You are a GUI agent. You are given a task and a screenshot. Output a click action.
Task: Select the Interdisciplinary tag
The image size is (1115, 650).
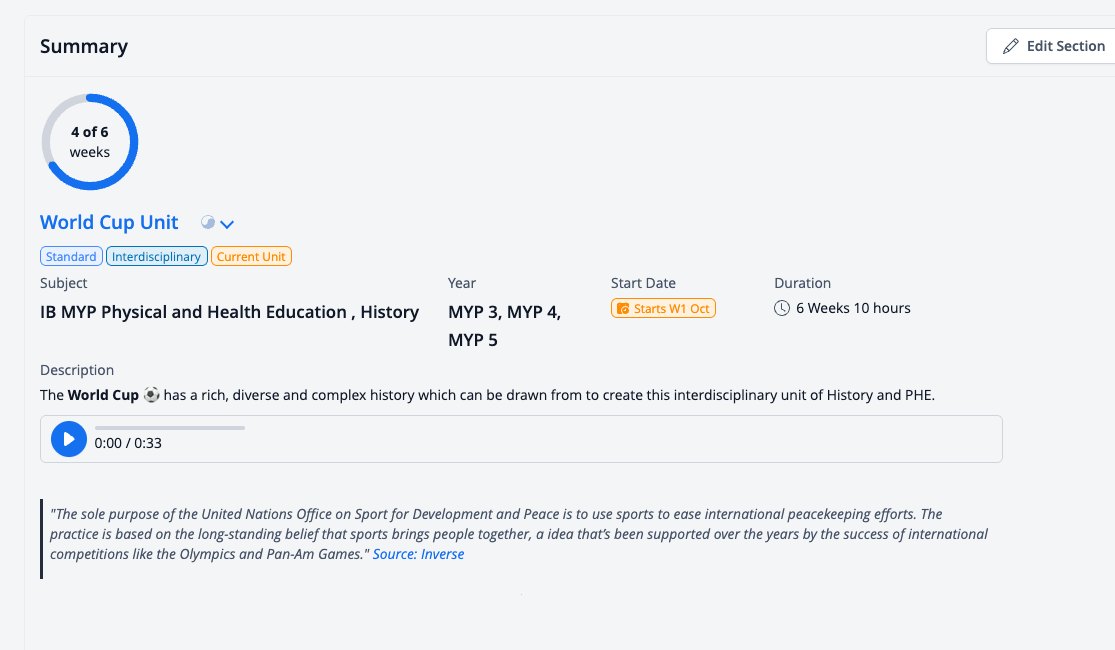pos(156,257)
